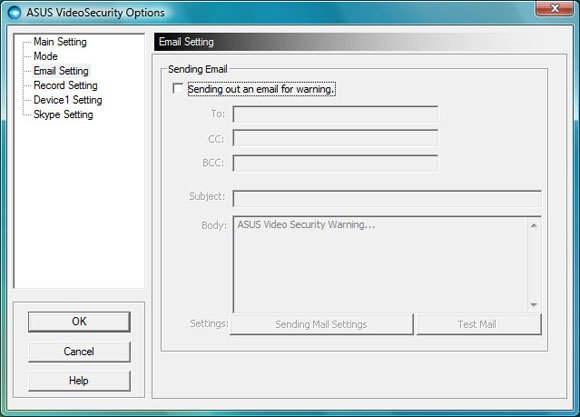The image size is (580, 417).
Task: Open the Mode settings page
Action: (45, 56)
